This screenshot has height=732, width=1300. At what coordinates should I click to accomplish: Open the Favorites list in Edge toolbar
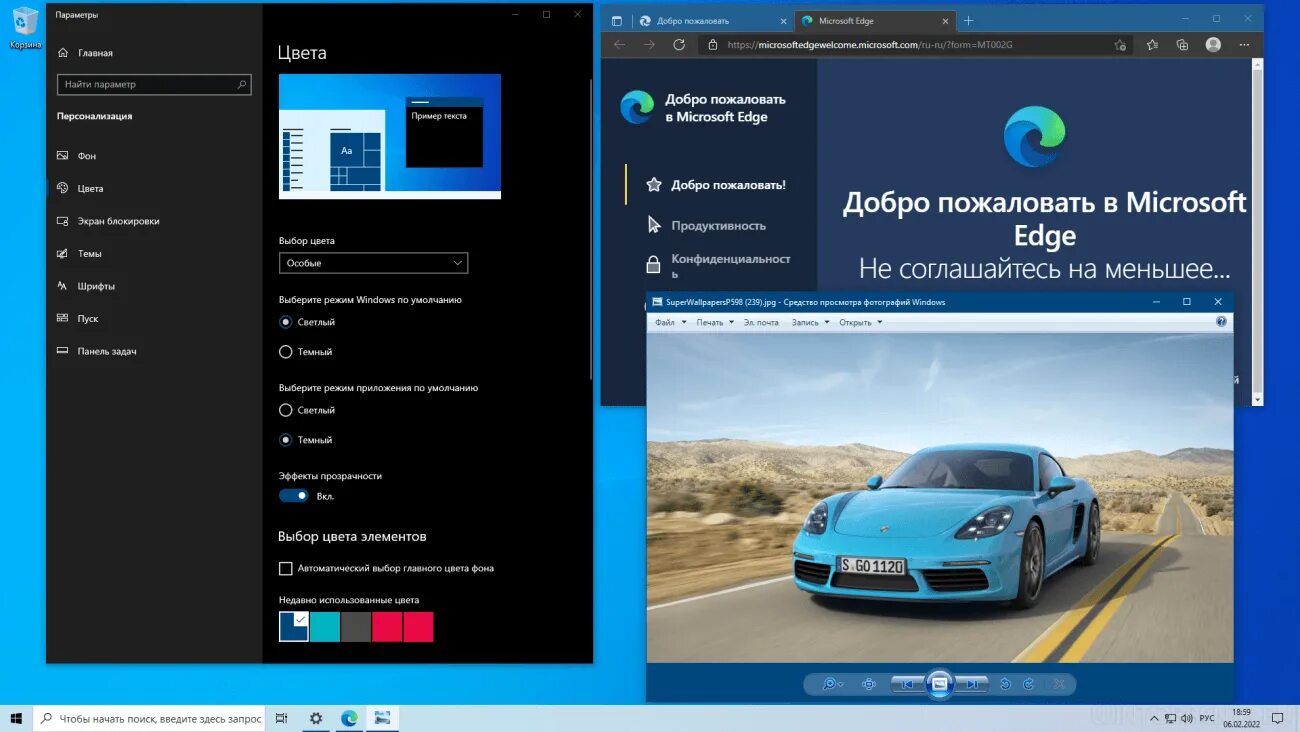point(1153,45)
